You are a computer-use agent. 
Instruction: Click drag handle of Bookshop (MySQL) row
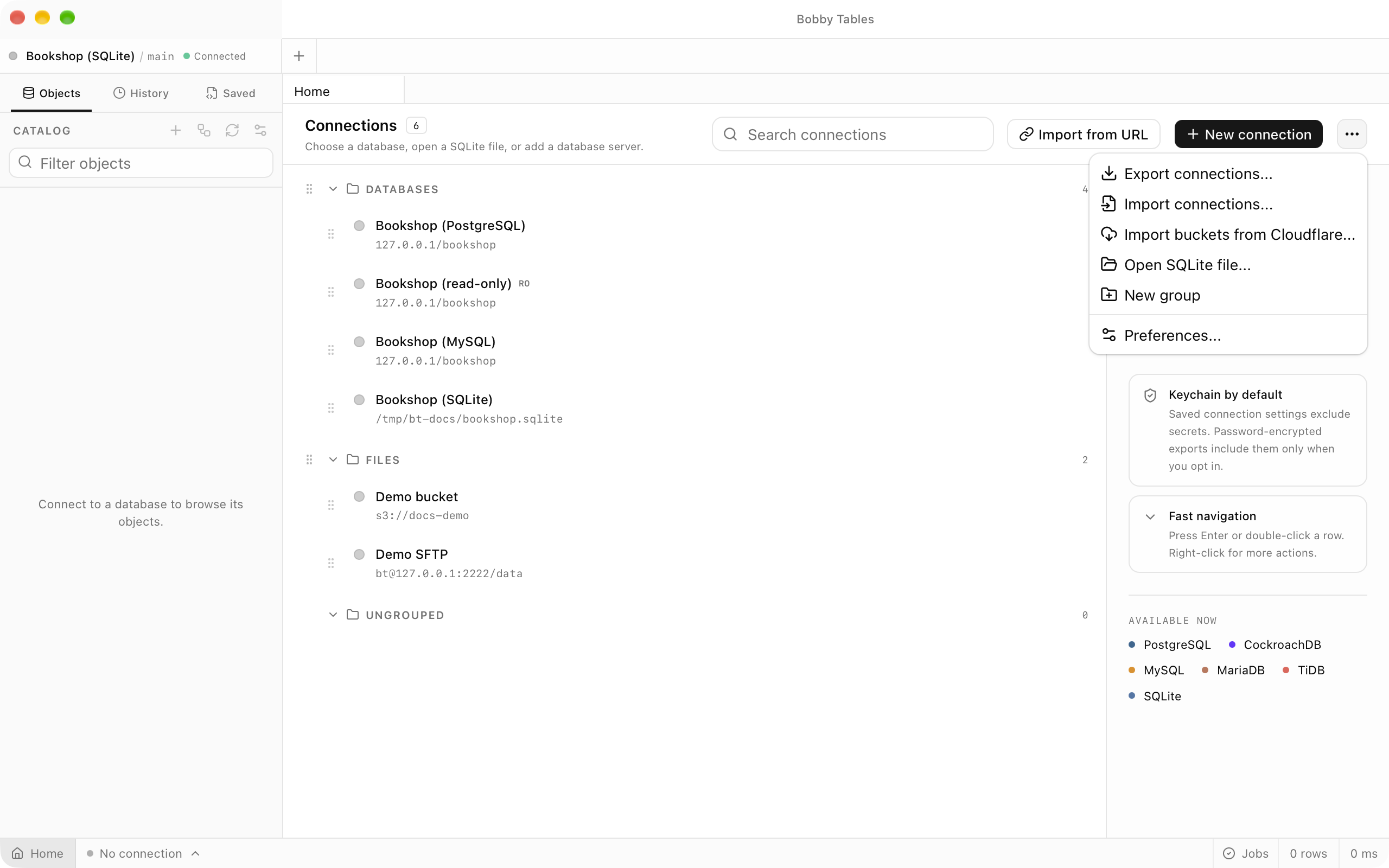point(331,350)
